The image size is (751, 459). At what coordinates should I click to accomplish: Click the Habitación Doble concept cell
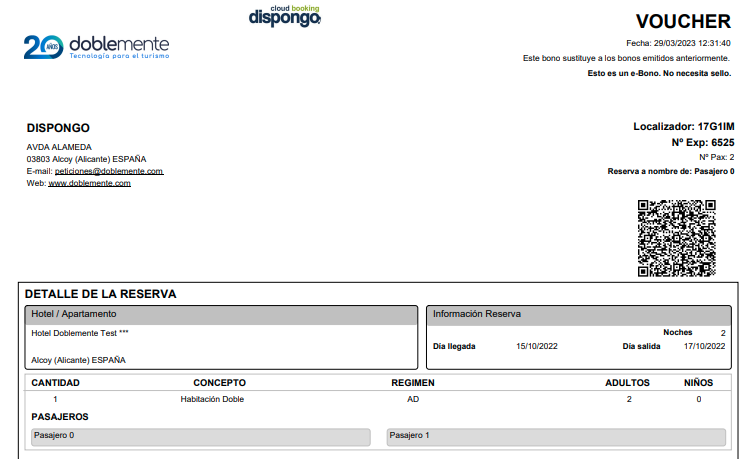(212, 399)
